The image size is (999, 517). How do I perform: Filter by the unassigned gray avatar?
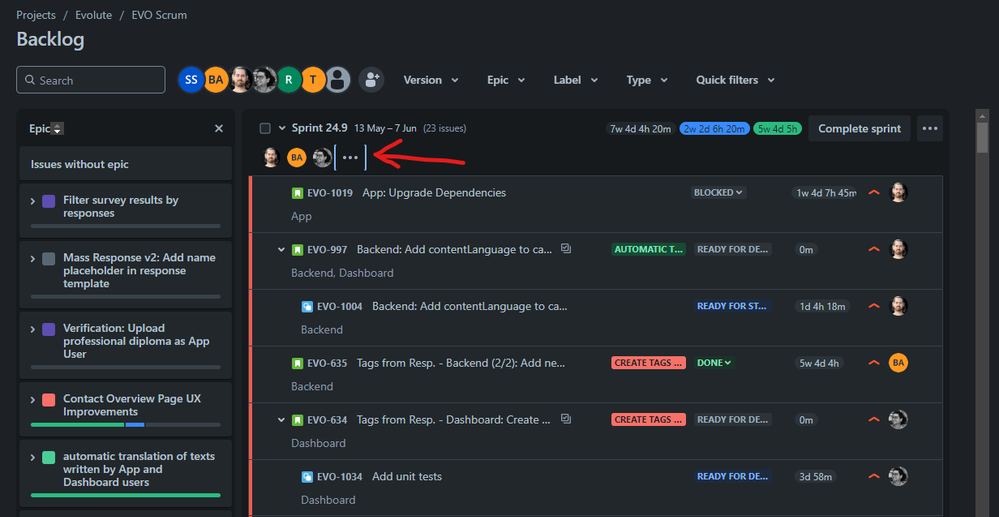[338, 80]
